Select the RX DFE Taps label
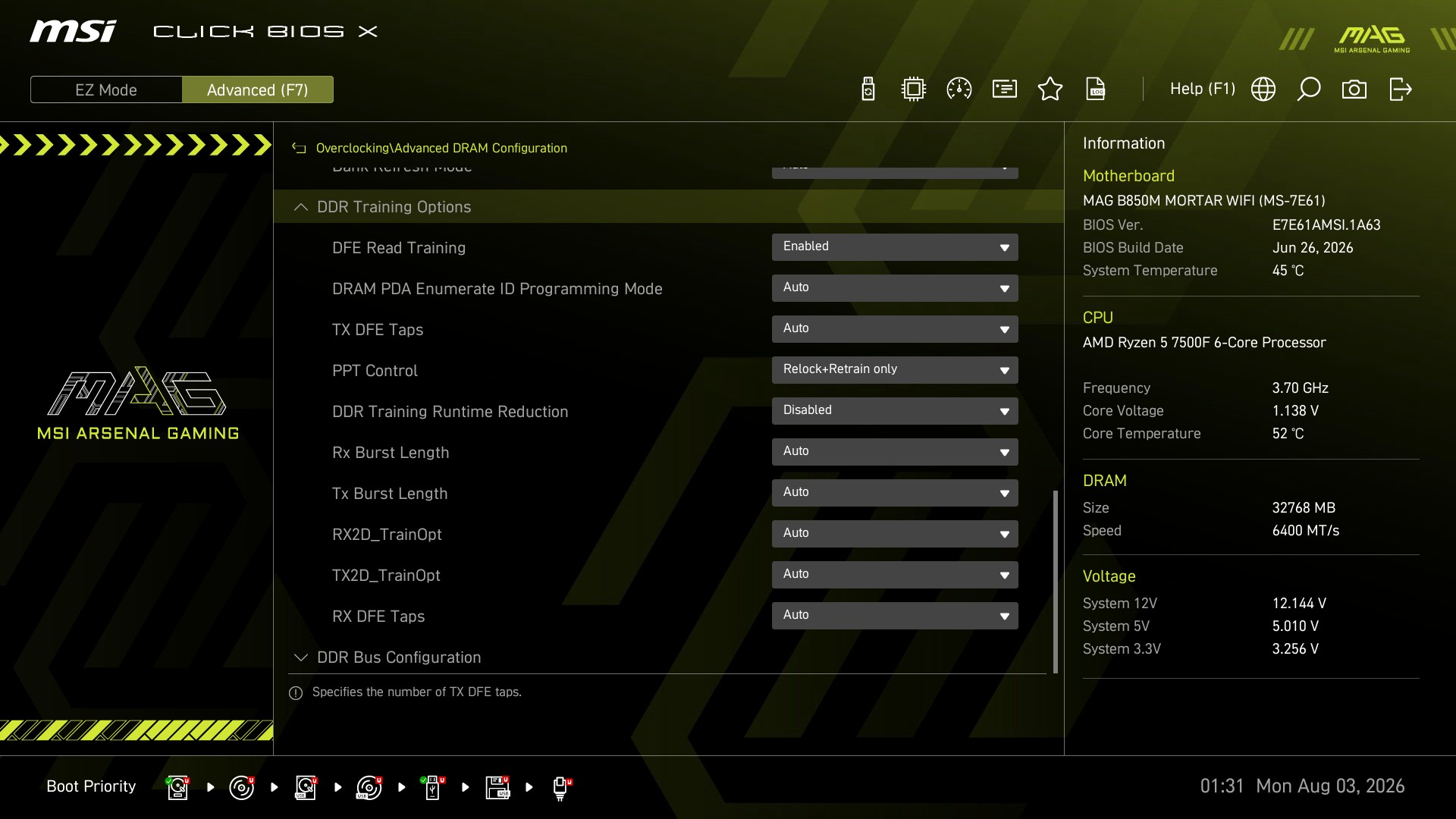 click(378, 617)
